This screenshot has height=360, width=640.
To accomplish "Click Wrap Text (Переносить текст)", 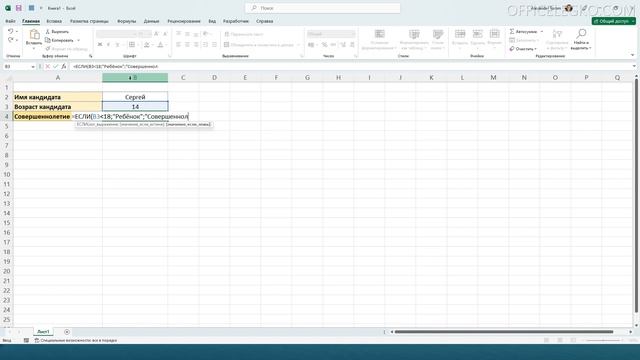I will coord(244,34).
